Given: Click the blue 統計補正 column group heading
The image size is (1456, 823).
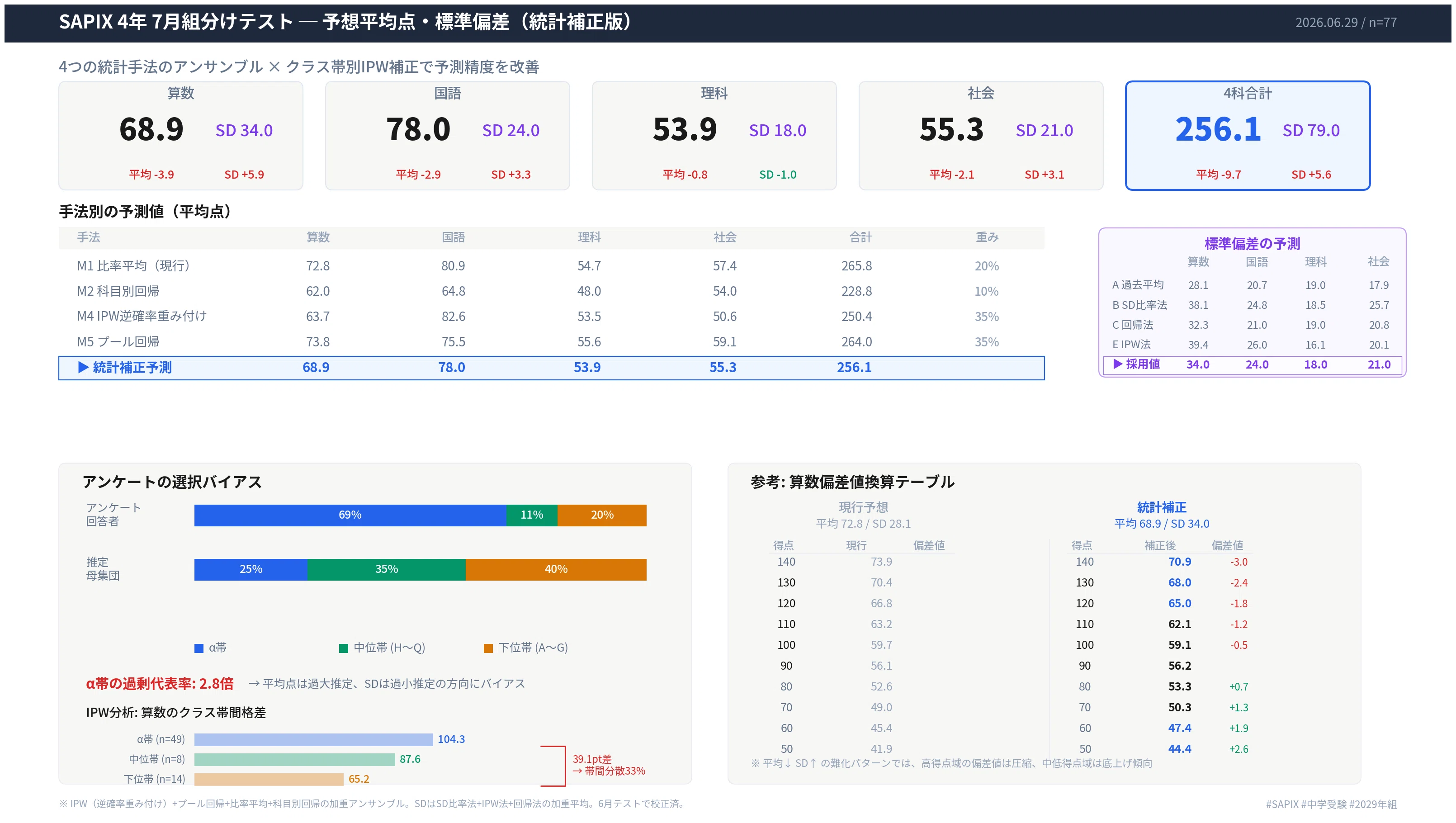Looking at the screenshot, I should coord(1162,507).
